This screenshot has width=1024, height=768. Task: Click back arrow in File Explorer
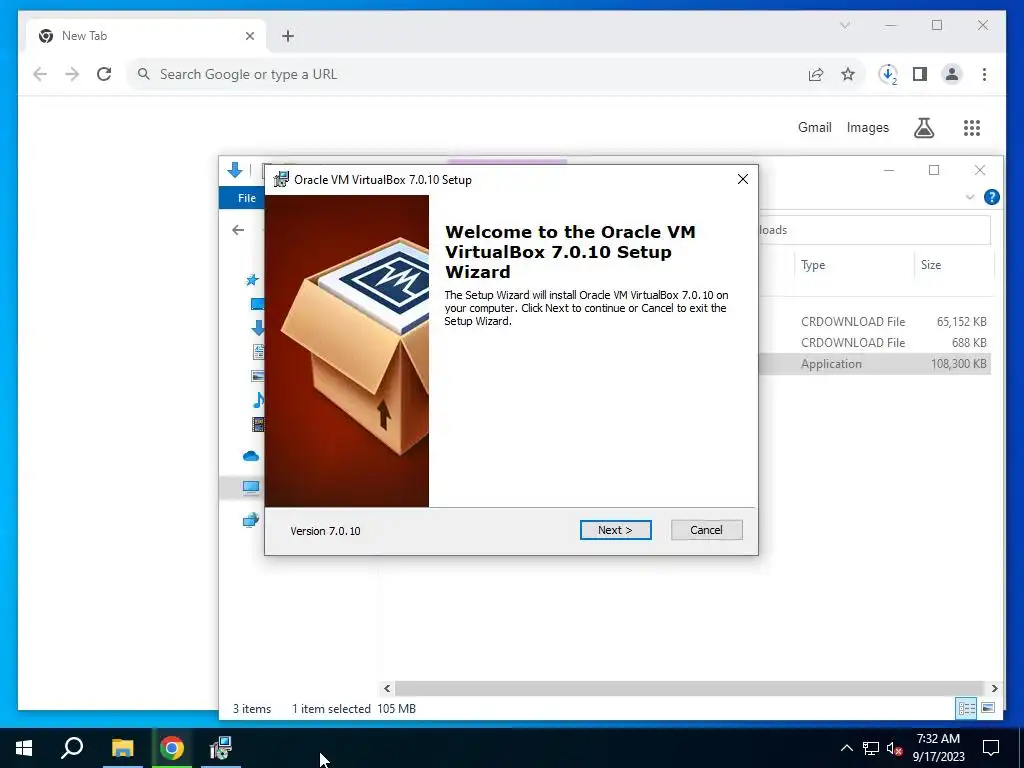pos(238,230)
